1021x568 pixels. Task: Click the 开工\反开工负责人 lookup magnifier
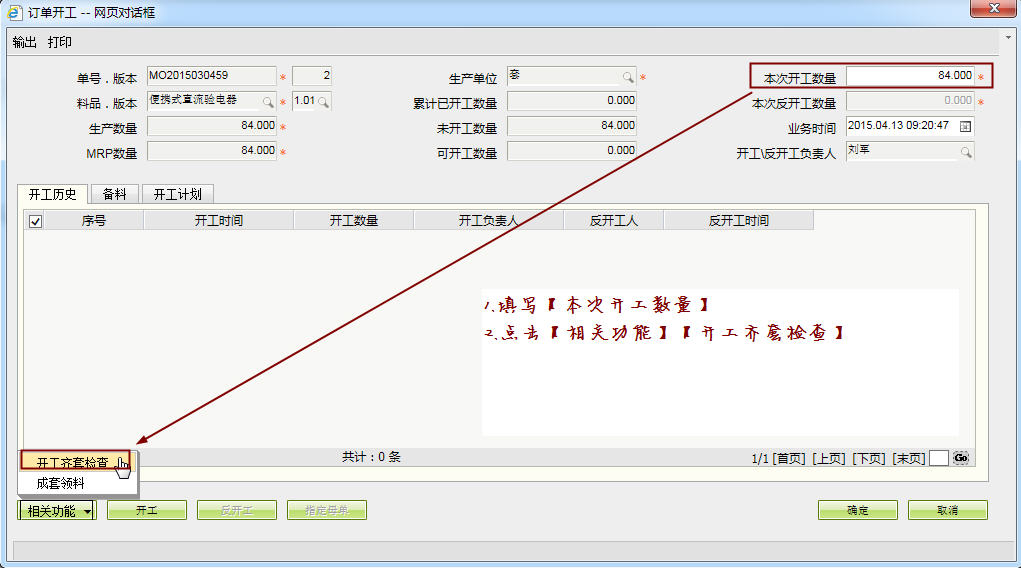point(966,152)
